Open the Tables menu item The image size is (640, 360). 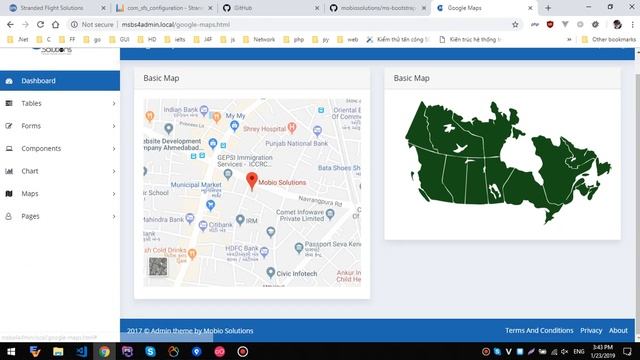pyautogui.click(x=60, y=103)
